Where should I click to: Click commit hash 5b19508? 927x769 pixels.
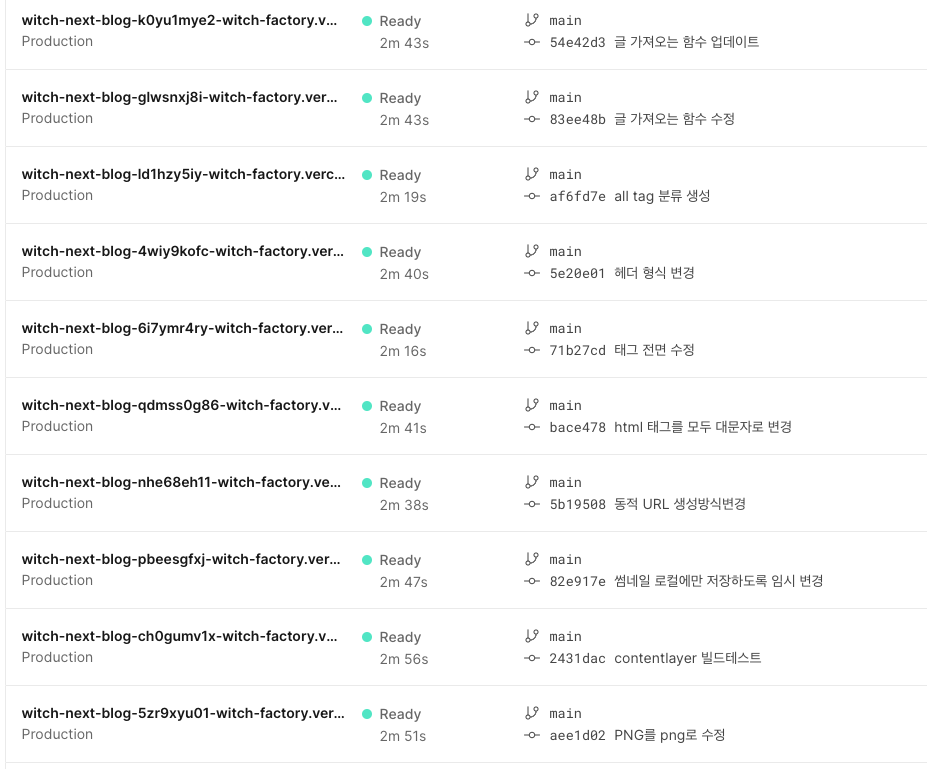click(x=577, y=504)
